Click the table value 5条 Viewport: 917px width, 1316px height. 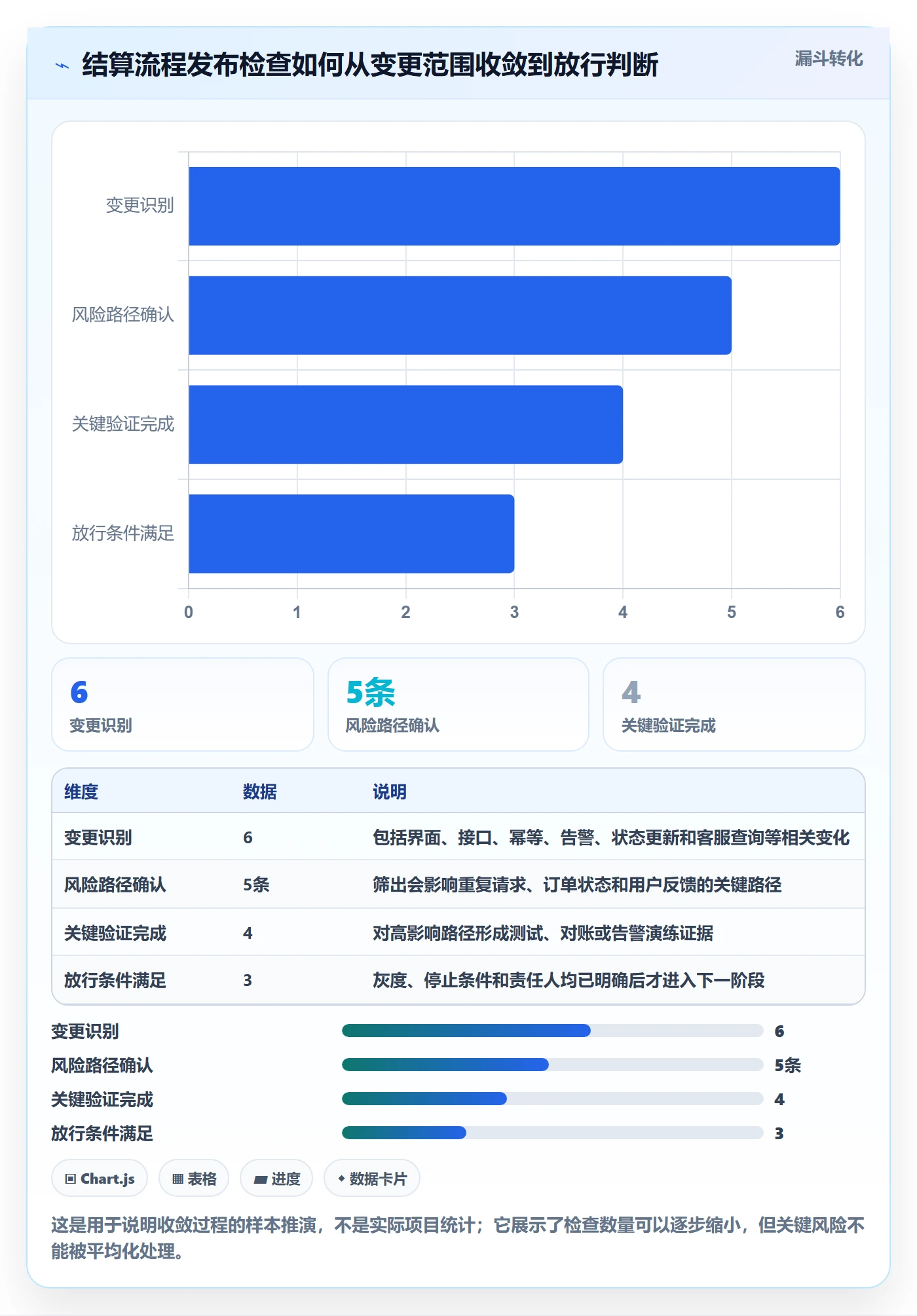256,885
